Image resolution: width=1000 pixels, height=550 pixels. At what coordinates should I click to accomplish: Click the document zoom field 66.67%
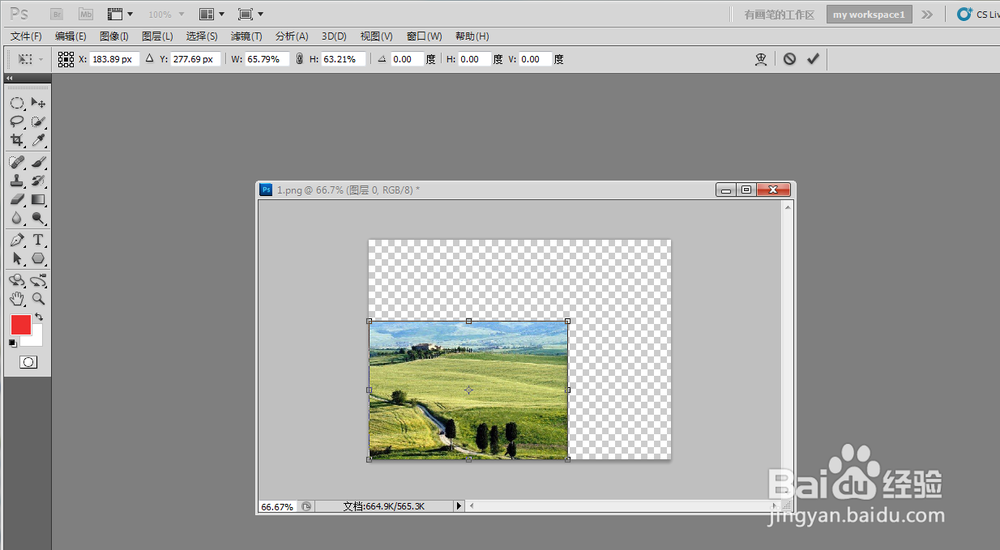click(x=277, y=507)
